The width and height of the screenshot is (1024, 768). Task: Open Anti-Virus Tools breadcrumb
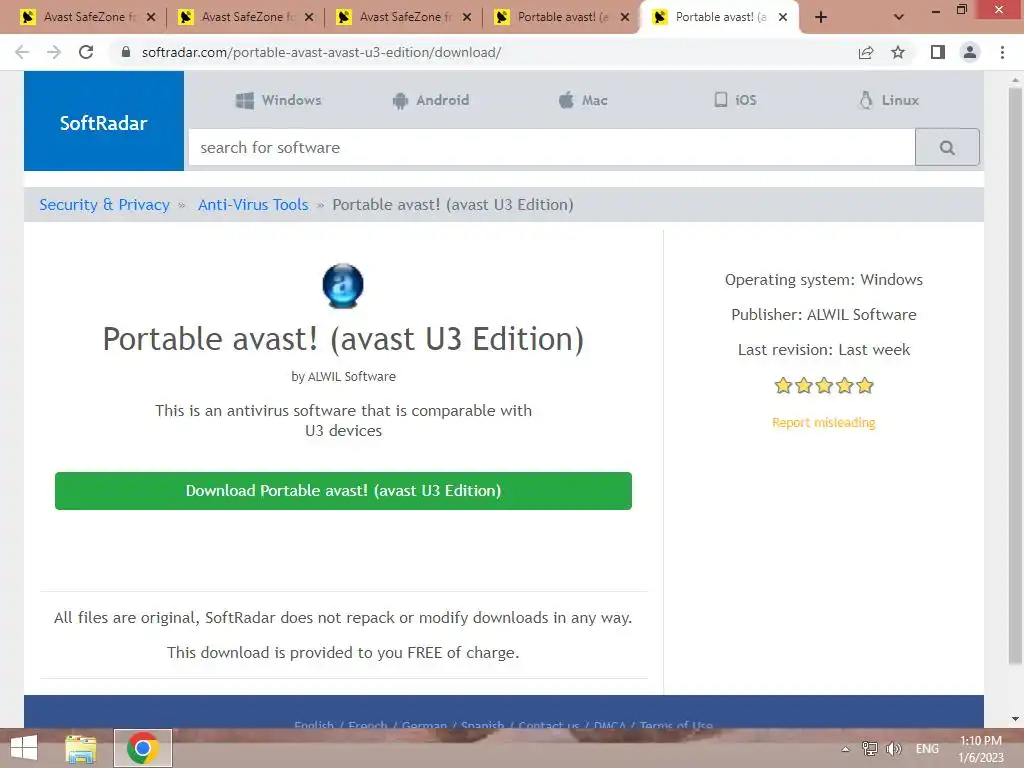tap(253, 204)
